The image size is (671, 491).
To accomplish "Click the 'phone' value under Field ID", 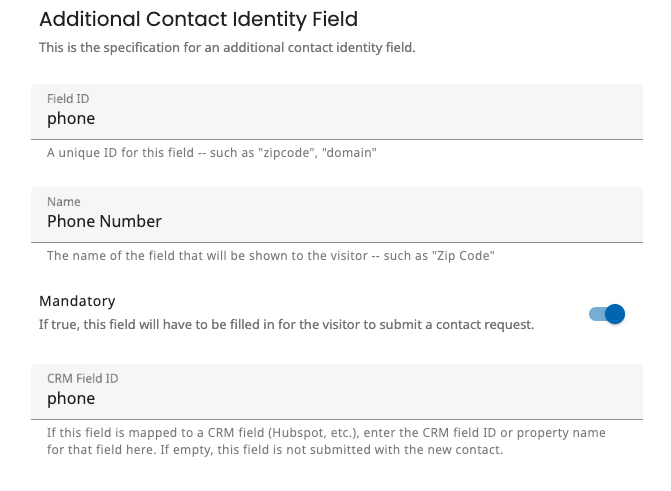I will pyautogui.click(x=71, y=118).
